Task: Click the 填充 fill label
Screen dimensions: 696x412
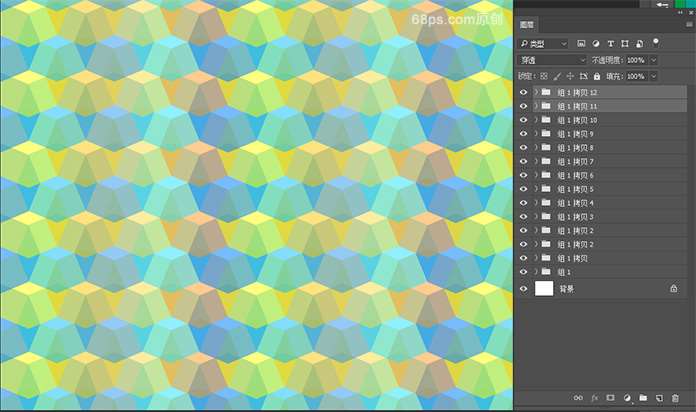Action: pos(614,76)
